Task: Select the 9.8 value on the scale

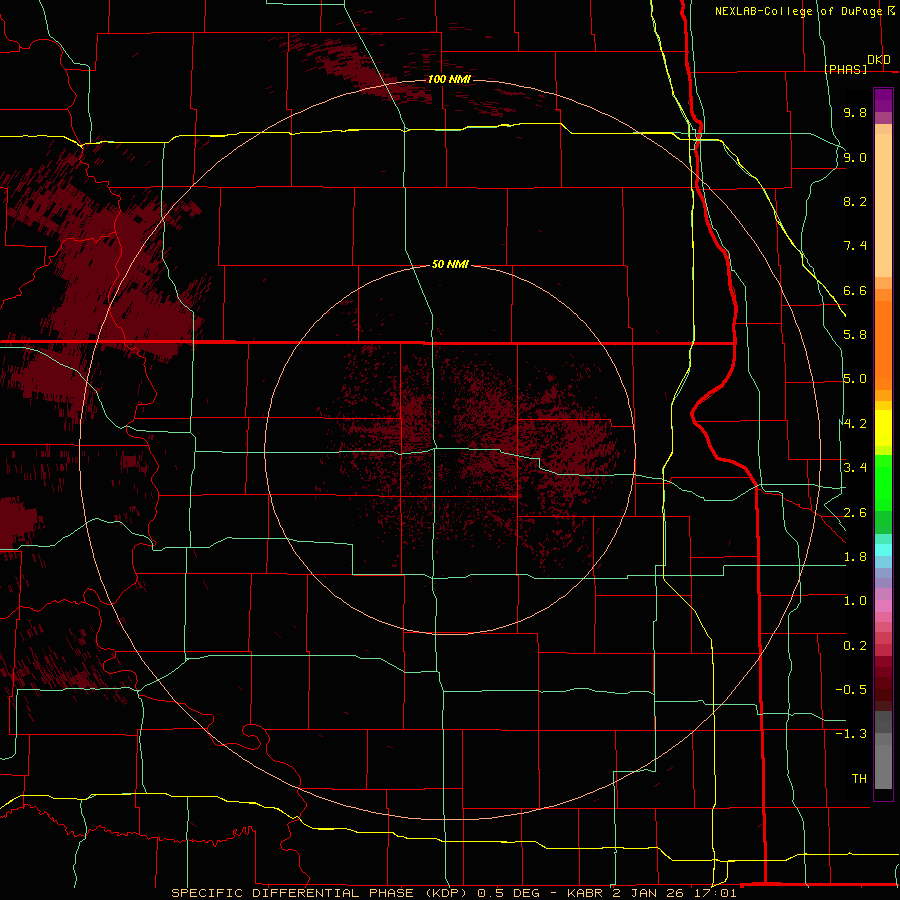Action: point(855,112)
